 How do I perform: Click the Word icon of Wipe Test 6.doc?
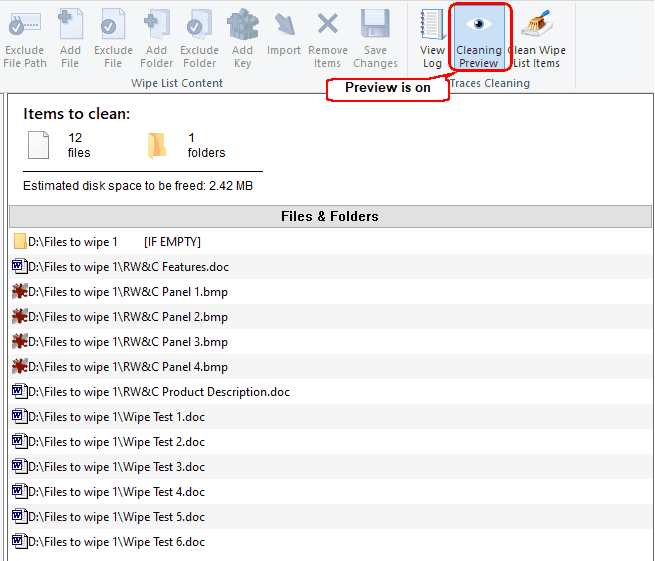coord(19,541)
